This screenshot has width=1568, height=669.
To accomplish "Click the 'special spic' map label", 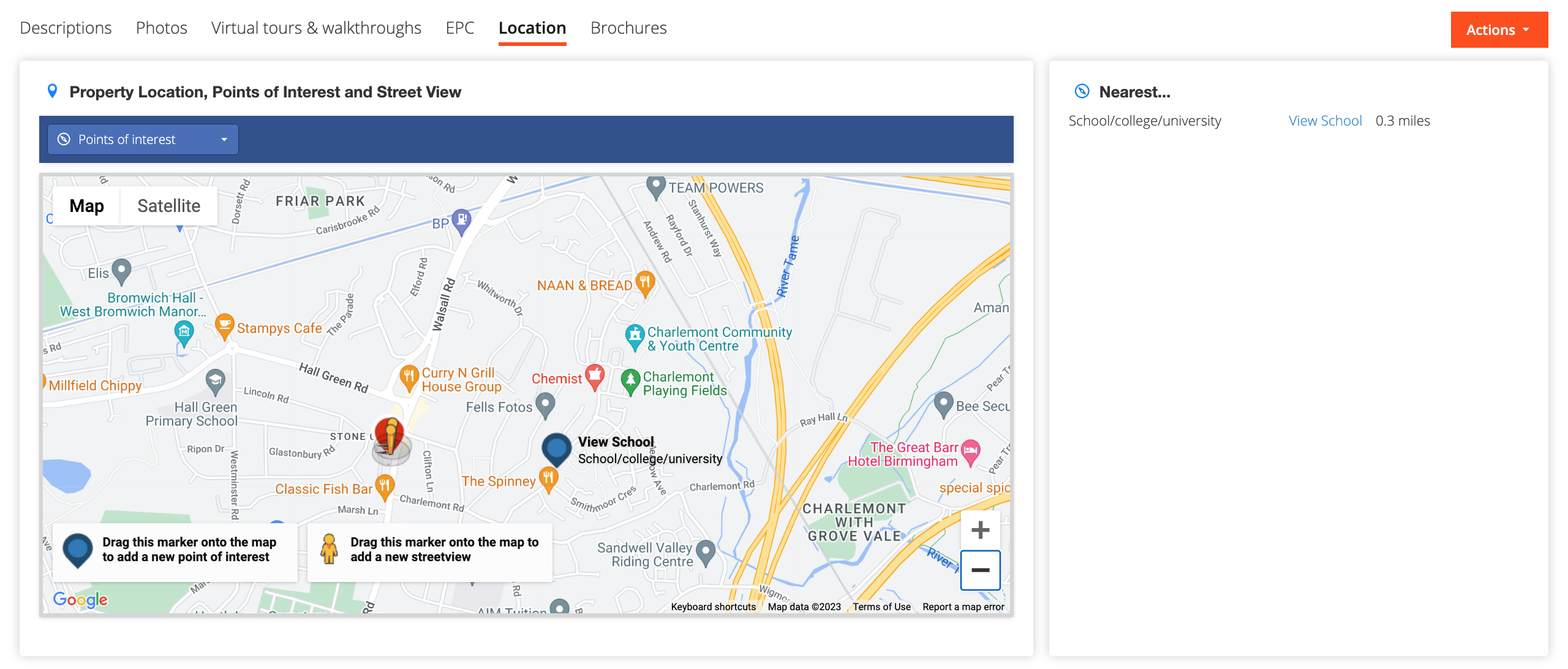I will [x=974, y=488].
